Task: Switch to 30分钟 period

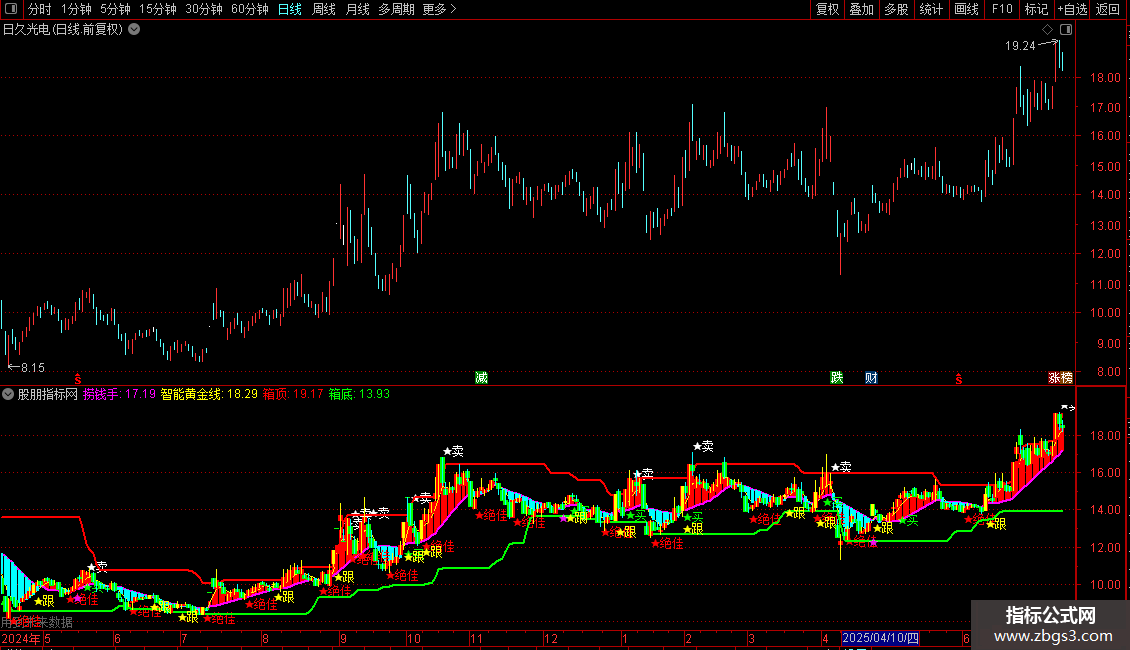Action: tap(204, 9)
